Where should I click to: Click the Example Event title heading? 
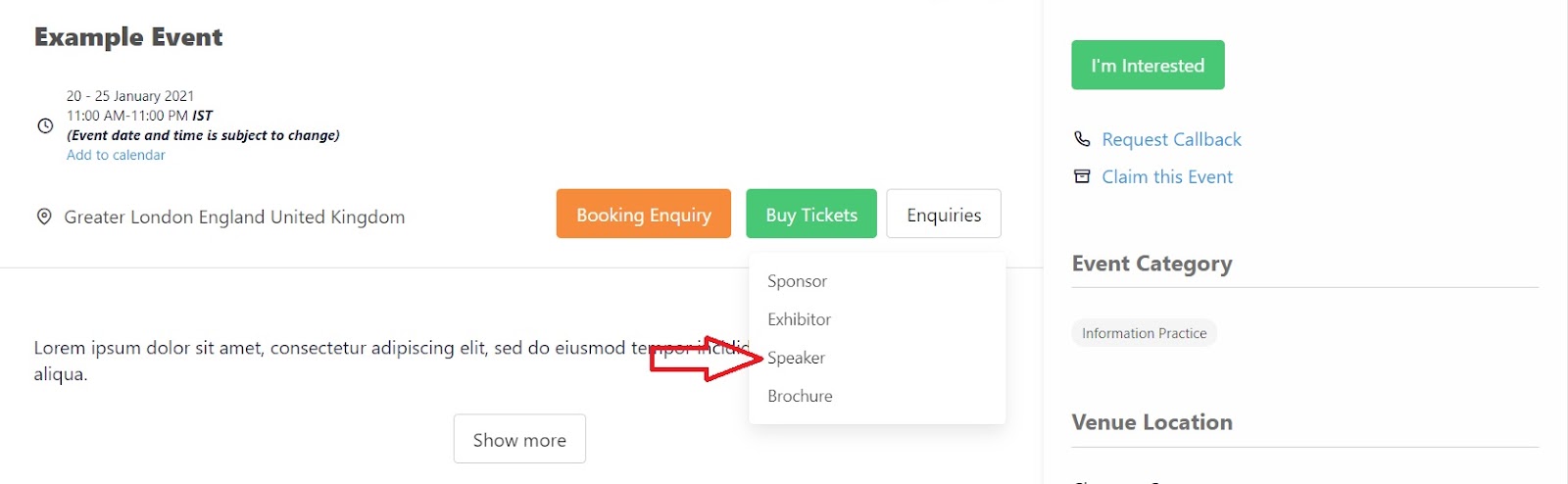click(x=128, y=37)
